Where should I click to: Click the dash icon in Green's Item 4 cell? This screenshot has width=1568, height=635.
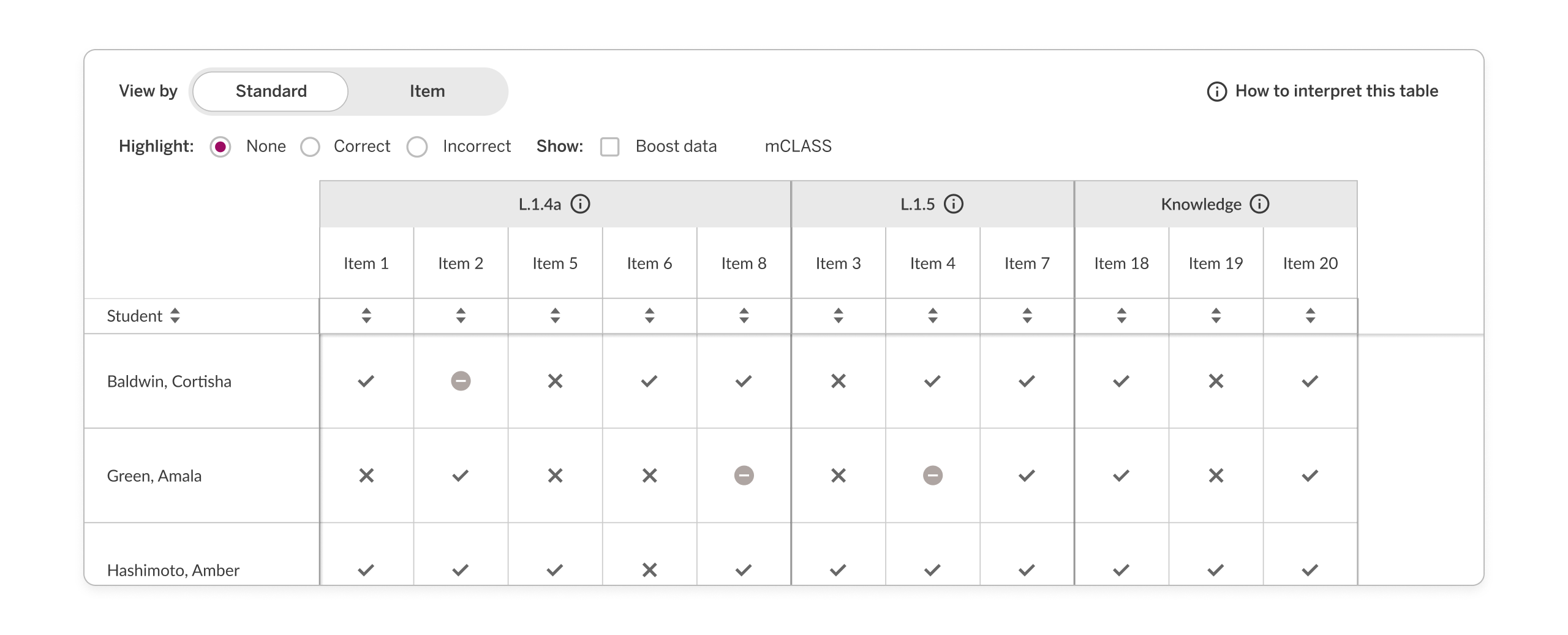point(932,475)
